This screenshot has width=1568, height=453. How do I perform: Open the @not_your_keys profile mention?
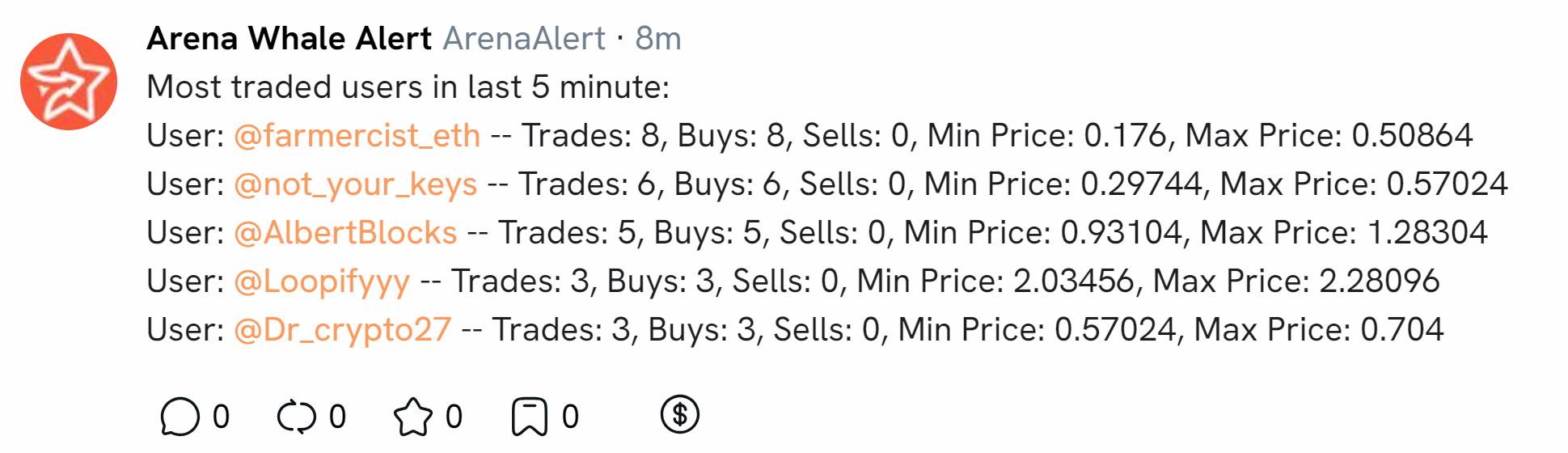click(x=355, y=184)
